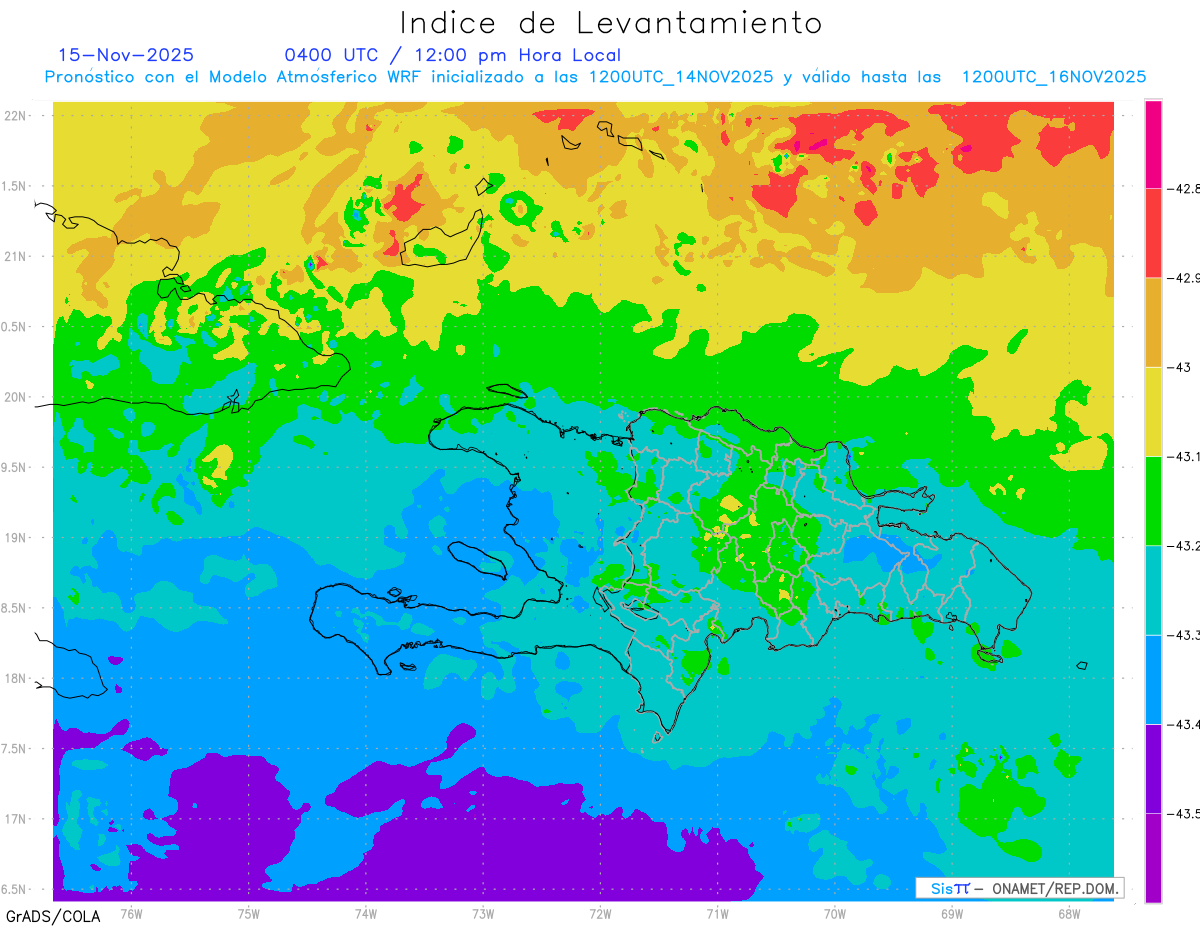The width and height of the screenshot is (1200, 927).
Task: Click the latitude label '17N'
Action: pos(17,819)
